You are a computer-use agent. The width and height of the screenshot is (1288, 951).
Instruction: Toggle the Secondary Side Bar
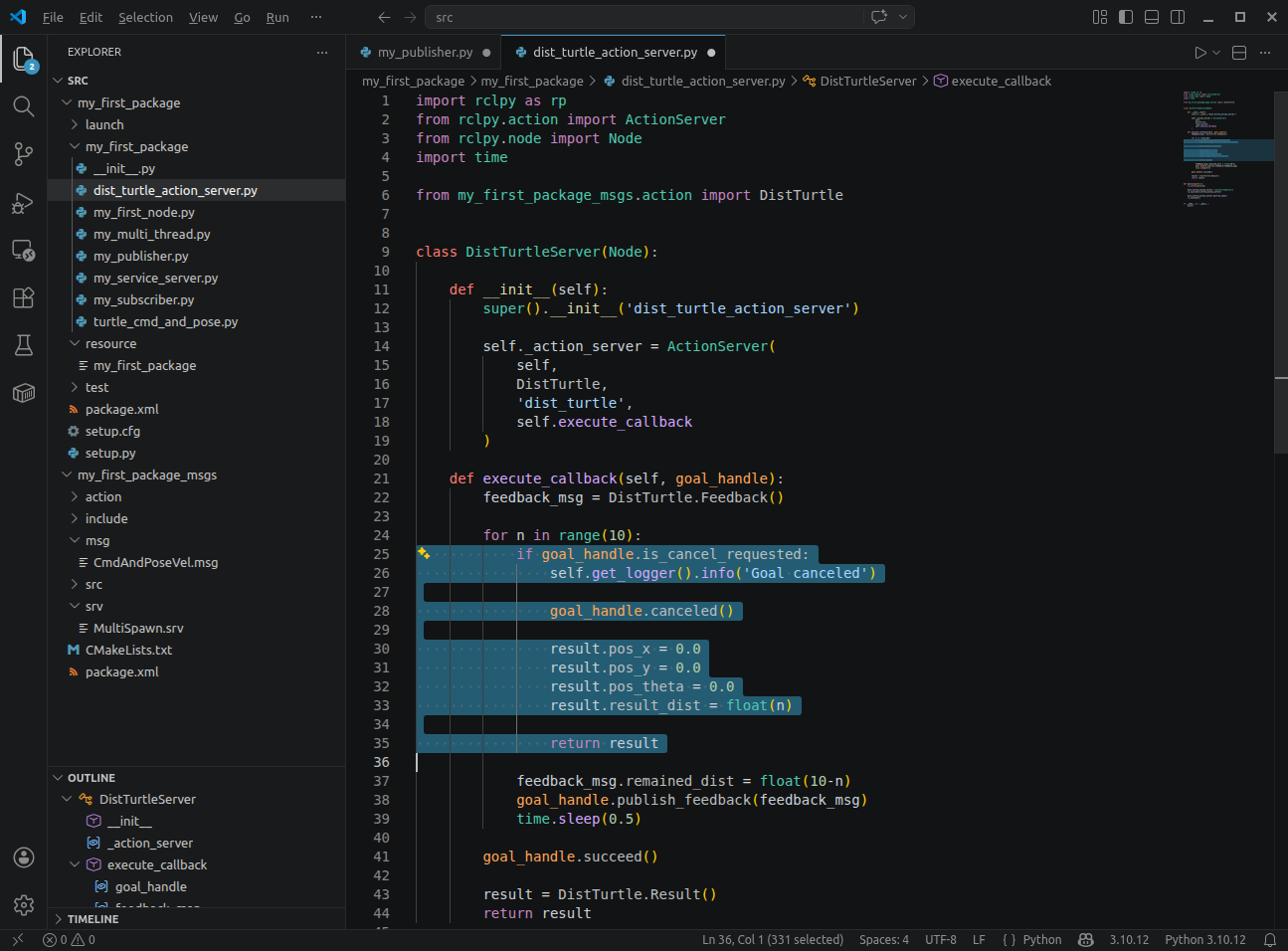(1178, 17)
